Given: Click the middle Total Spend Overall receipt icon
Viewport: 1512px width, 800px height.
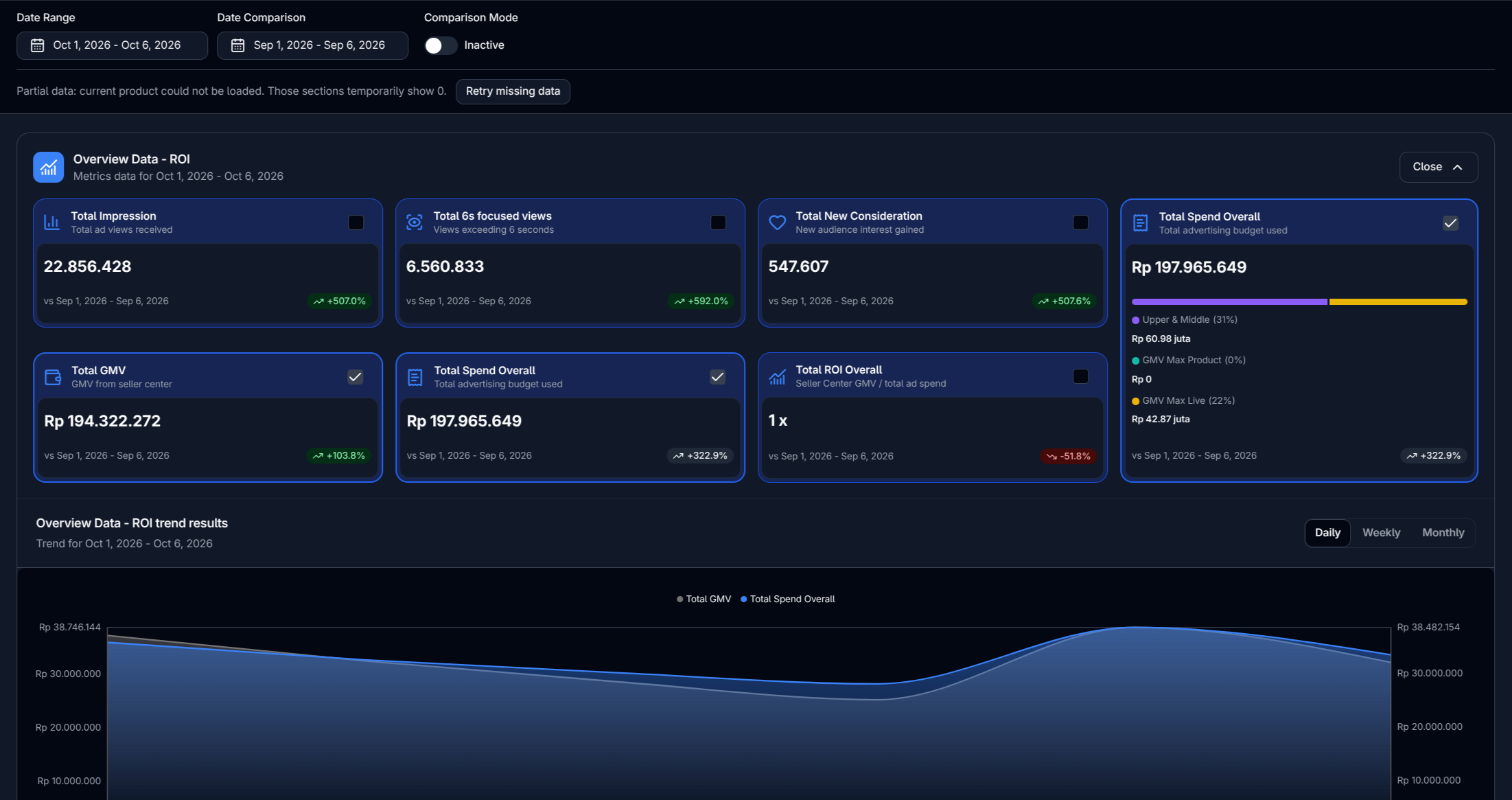Looking at the screenshot, I should [x=415, y=377].
